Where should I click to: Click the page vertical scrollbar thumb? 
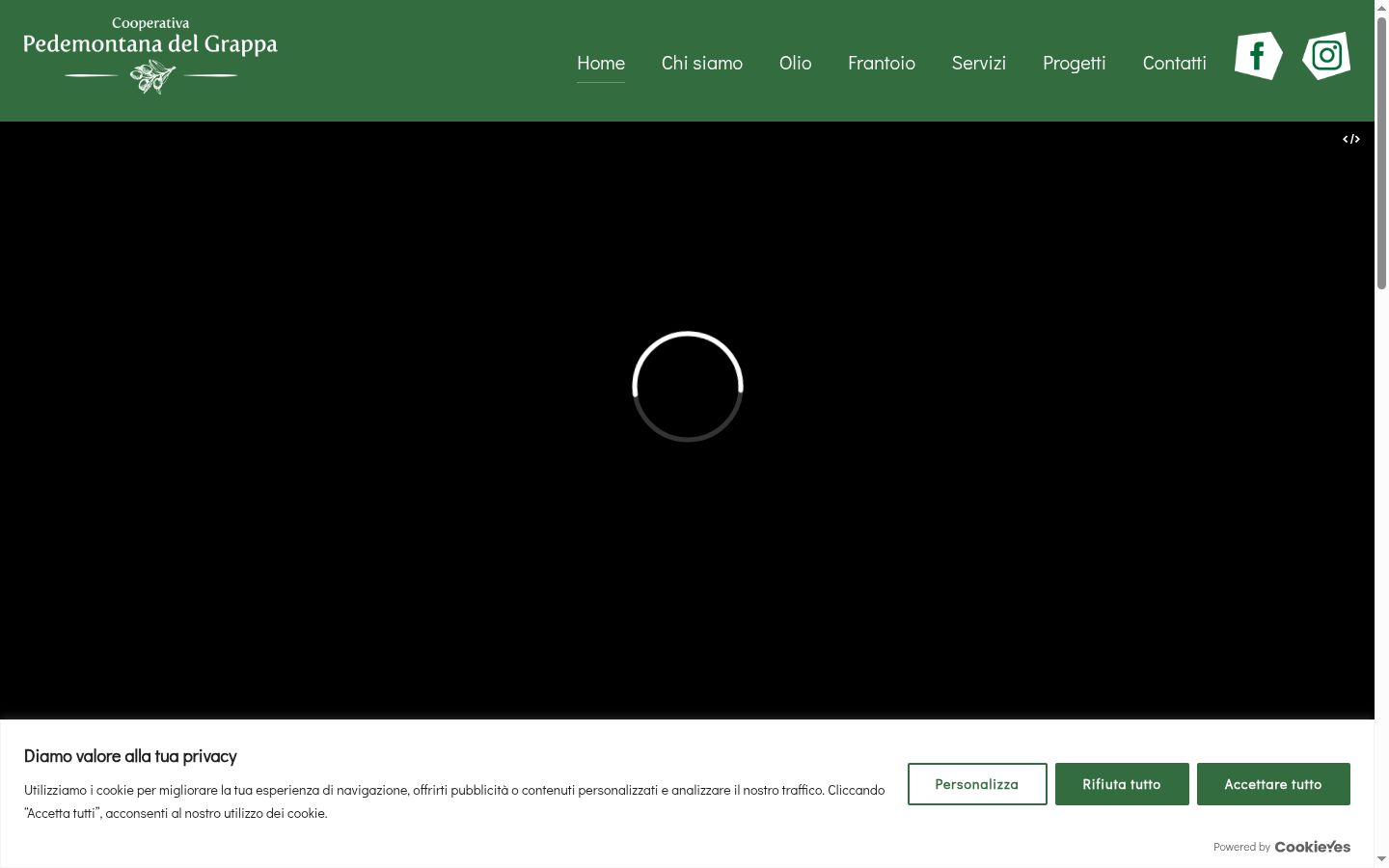coord(1381,152)
